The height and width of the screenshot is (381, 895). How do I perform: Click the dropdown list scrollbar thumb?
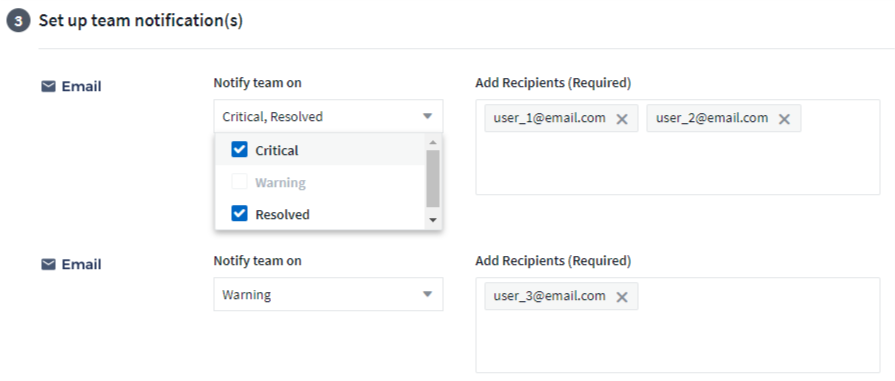[433, 179]
